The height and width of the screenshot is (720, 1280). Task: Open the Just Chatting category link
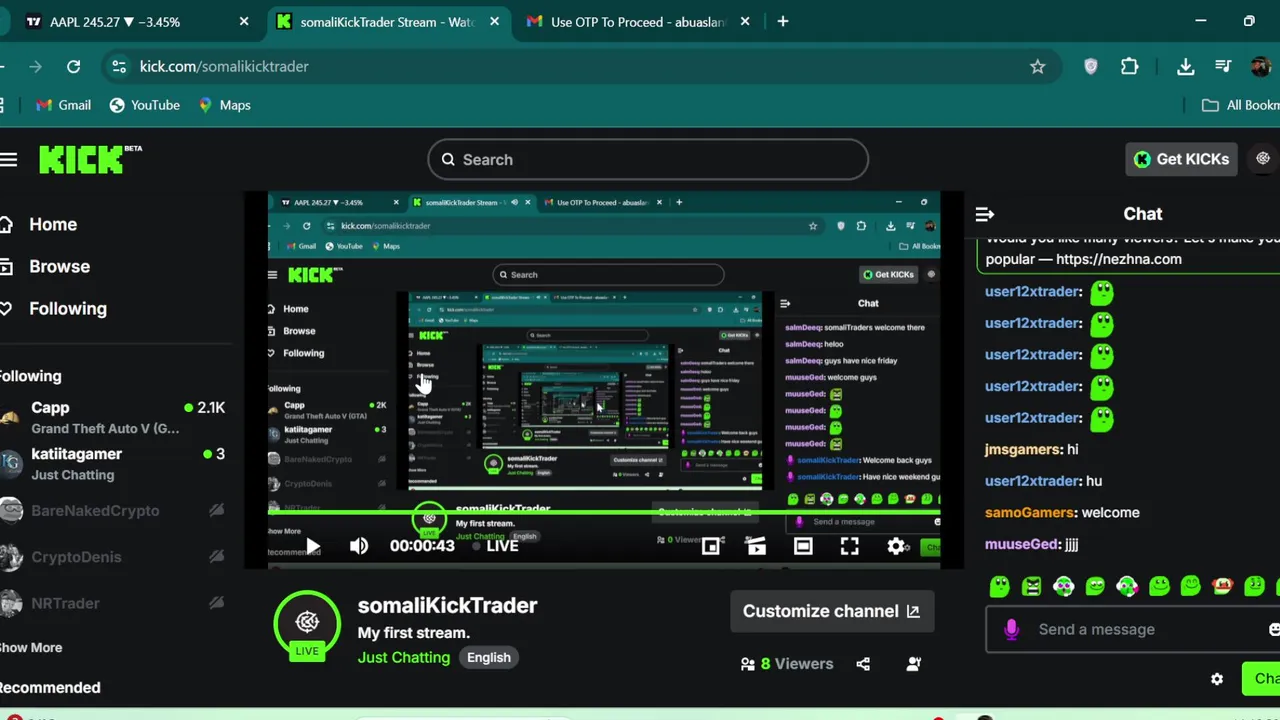(x=404, y=657)
